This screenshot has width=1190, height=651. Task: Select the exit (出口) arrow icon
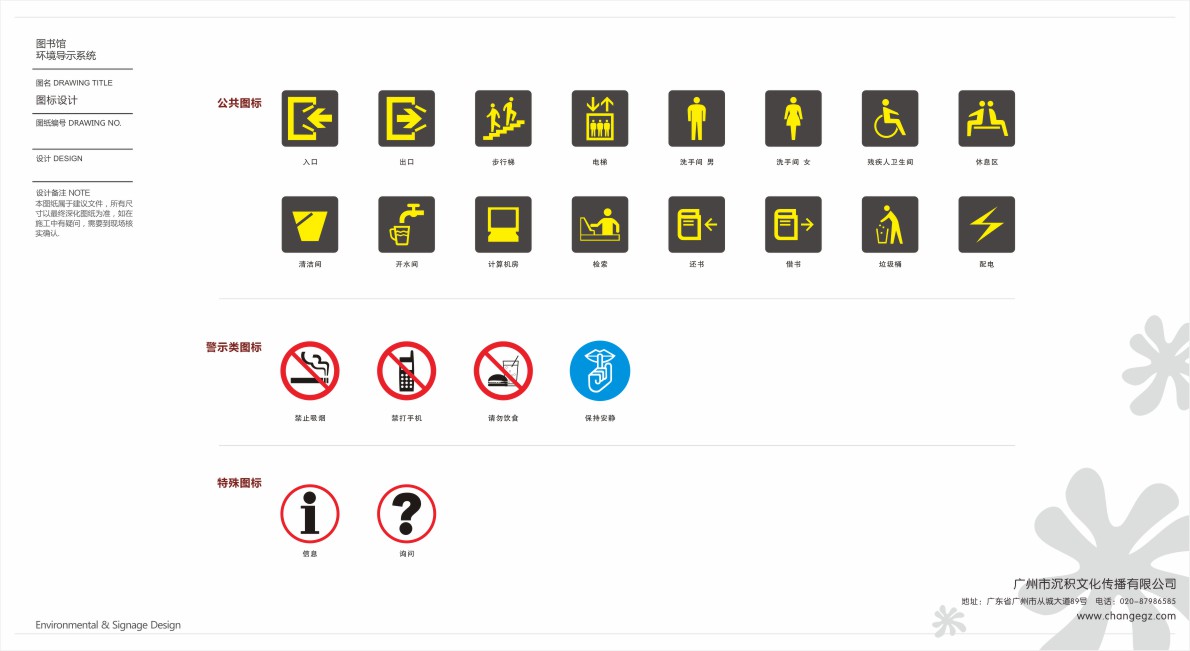[x=407, y=118]
